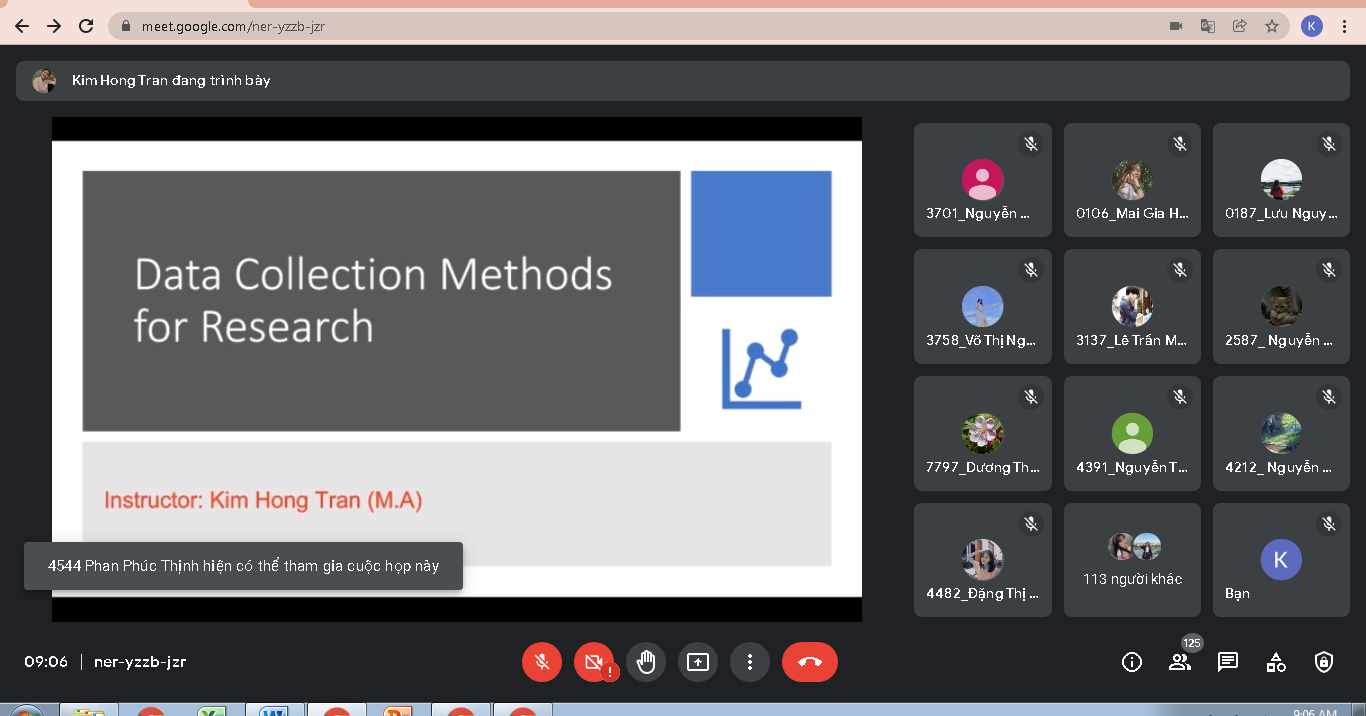
Task: Go forward in browser history
Action: click(54, 26)
